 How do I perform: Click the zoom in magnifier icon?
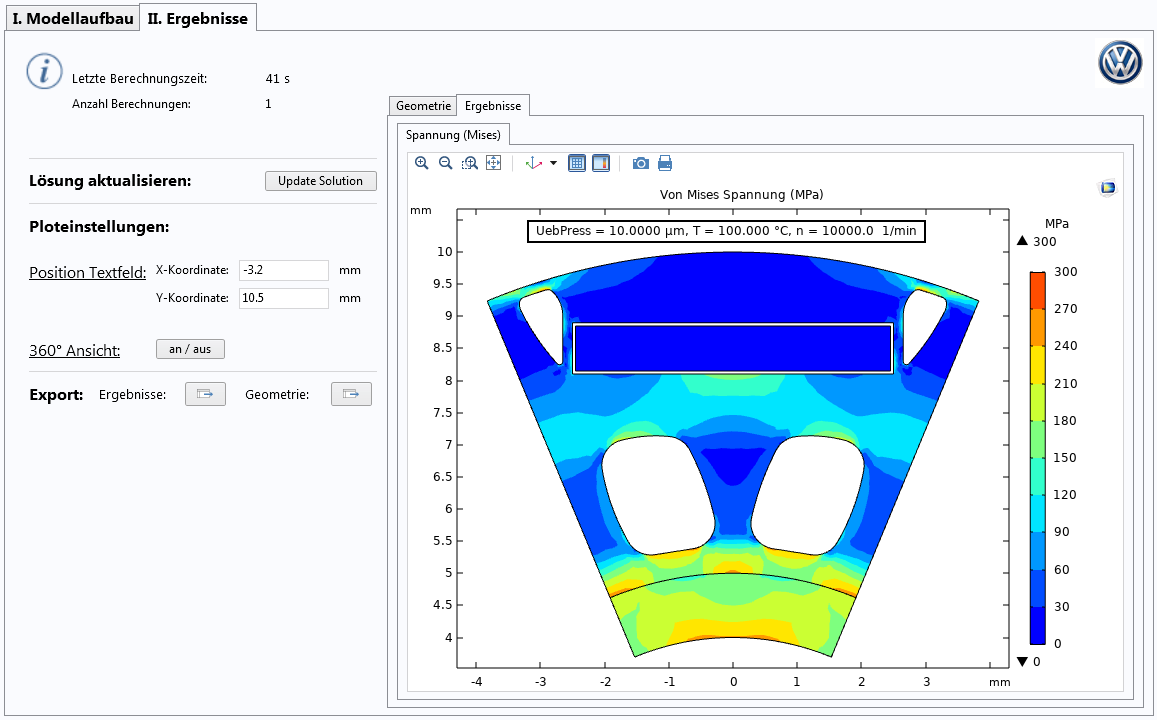421,163
